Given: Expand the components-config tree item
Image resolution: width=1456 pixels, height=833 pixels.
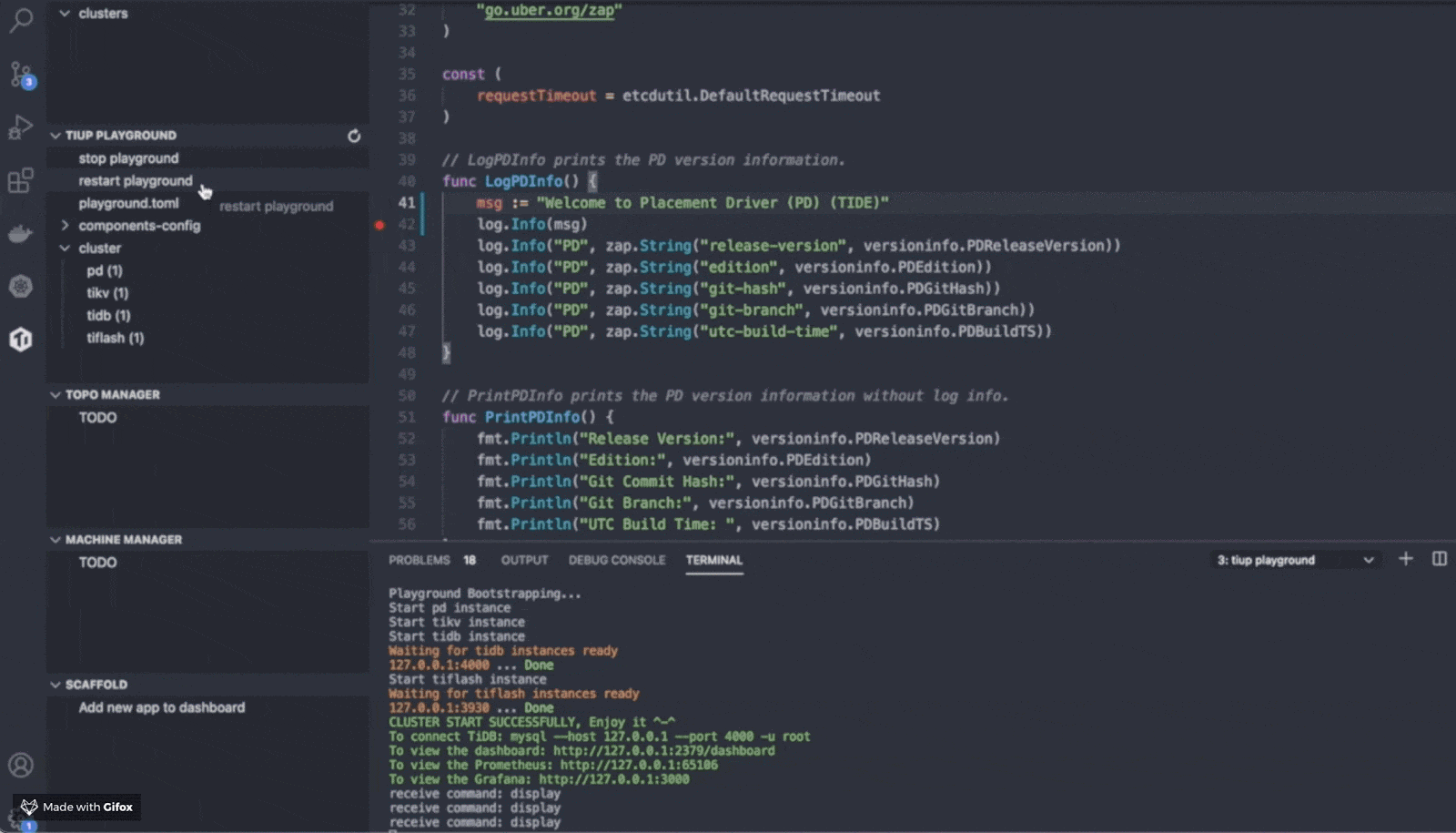Looking at the screenshot, I should [65, 226].
